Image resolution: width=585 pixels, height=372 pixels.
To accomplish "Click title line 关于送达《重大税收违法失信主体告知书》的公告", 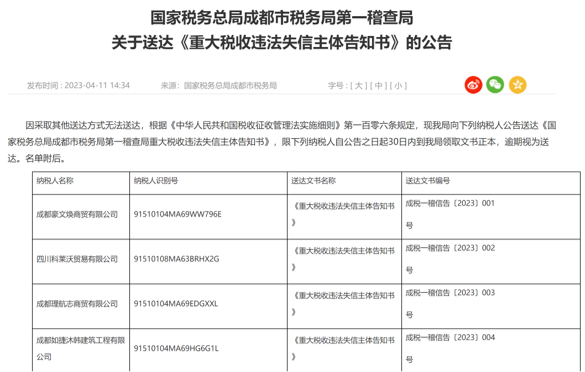I will pyautogui.click(x=282, y=43).
